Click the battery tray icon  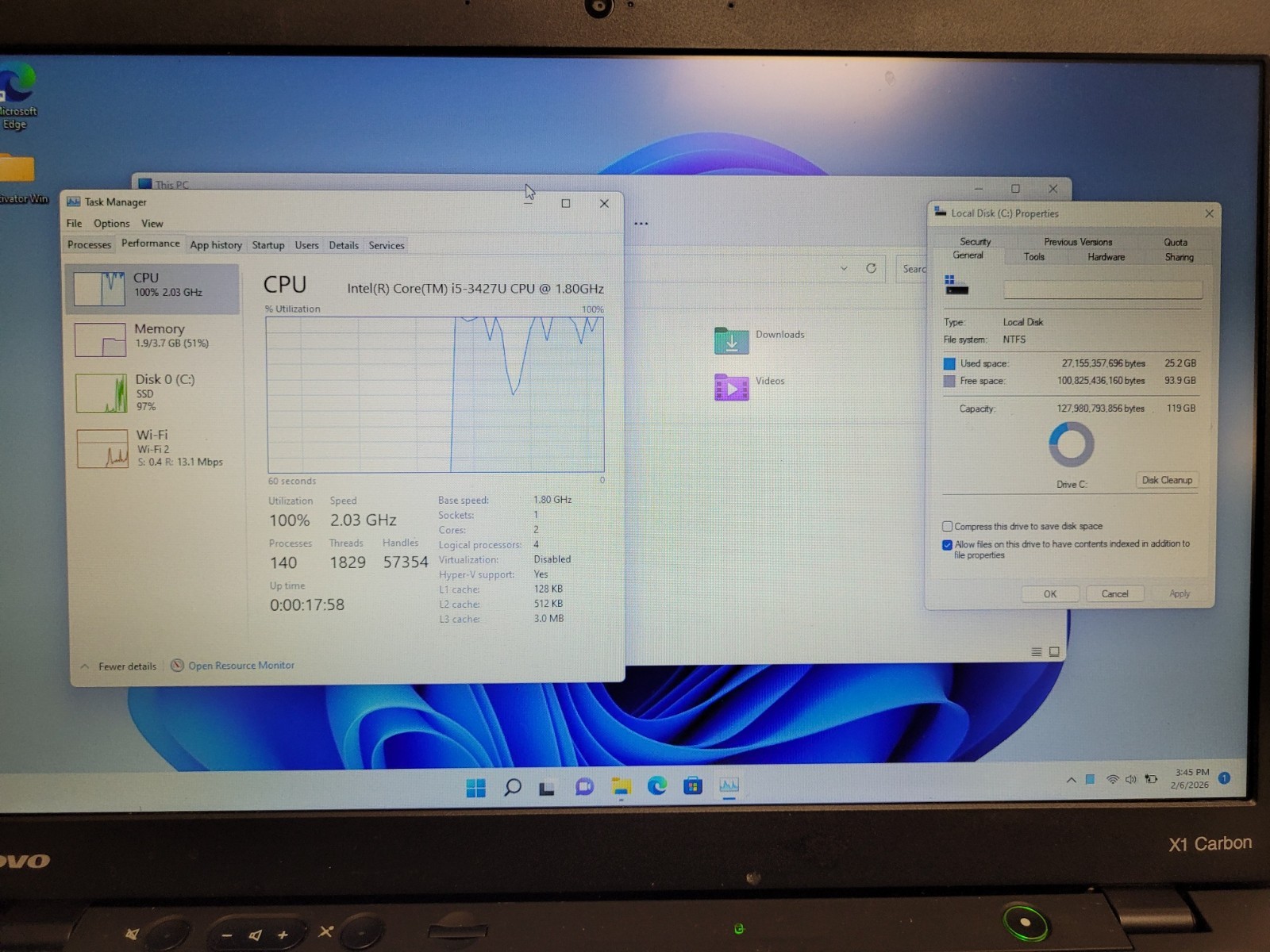[1151, 779]
